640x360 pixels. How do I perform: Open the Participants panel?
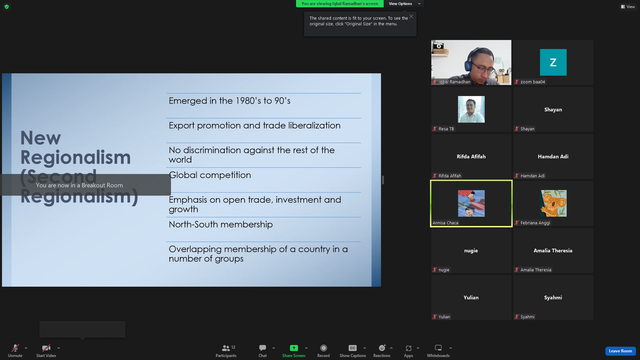click(226, 350)
